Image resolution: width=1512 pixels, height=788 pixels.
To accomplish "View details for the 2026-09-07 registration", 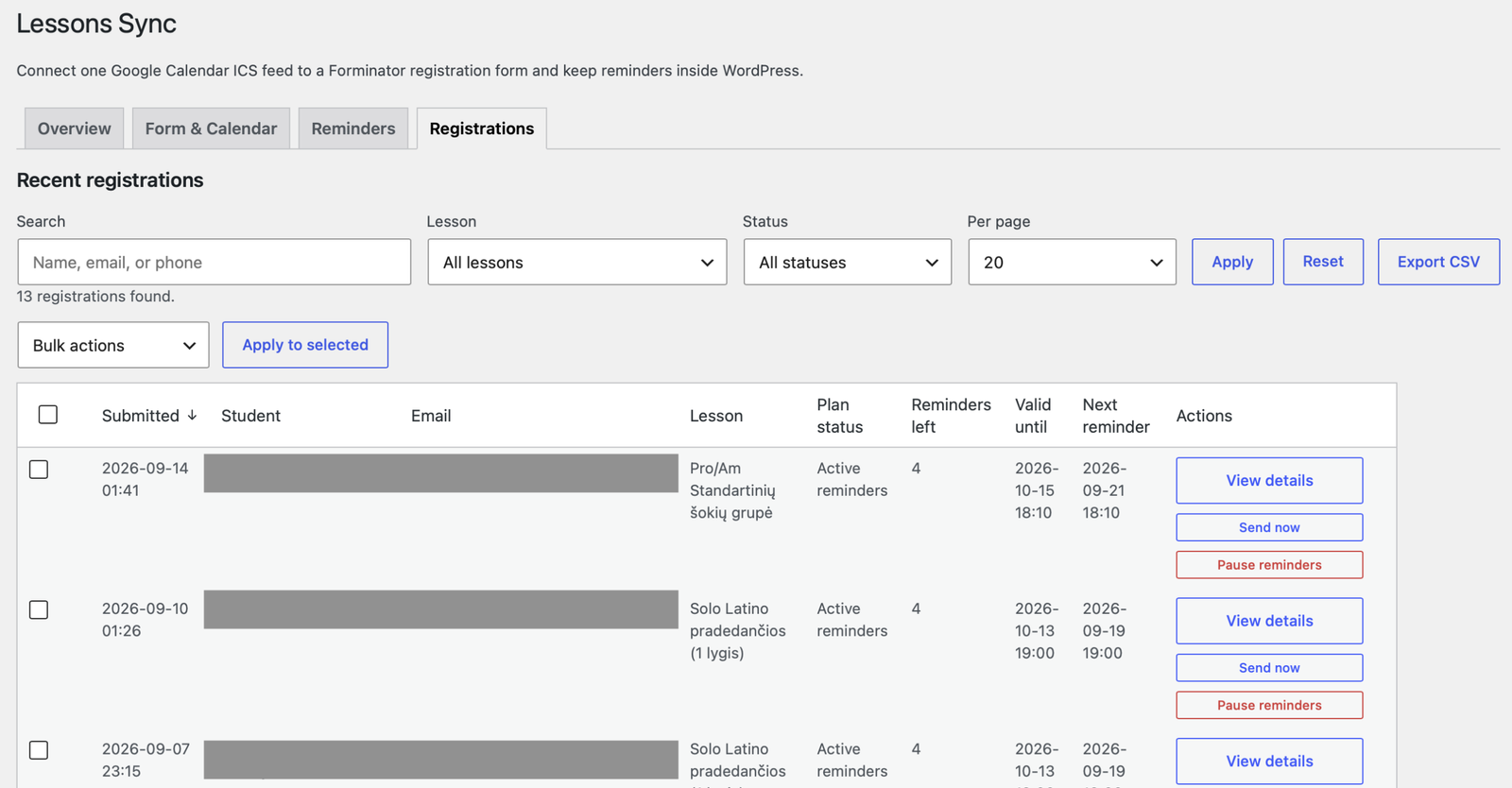I will [x=1269, y=762].
